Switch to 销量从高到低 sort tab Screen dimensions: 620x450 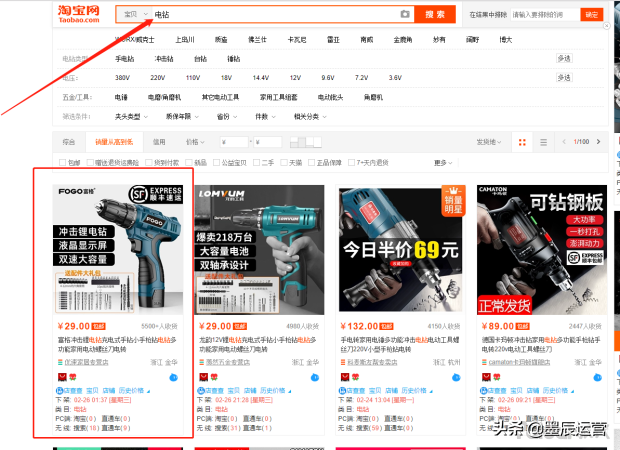pyautogui.click(x=114, y=142)
